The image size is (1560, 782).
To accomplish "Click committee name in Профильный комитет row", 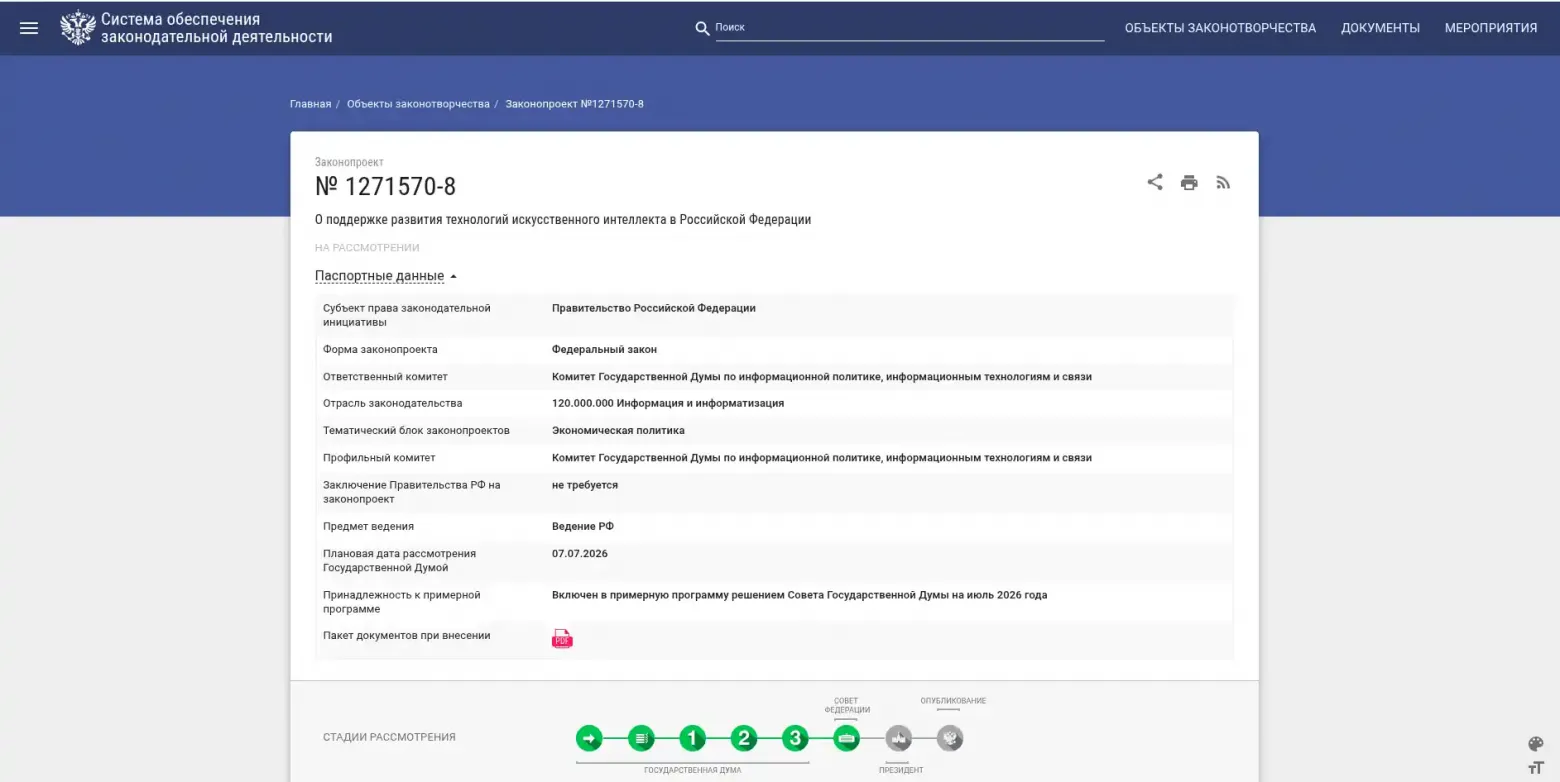I will (x=822, y=458).
